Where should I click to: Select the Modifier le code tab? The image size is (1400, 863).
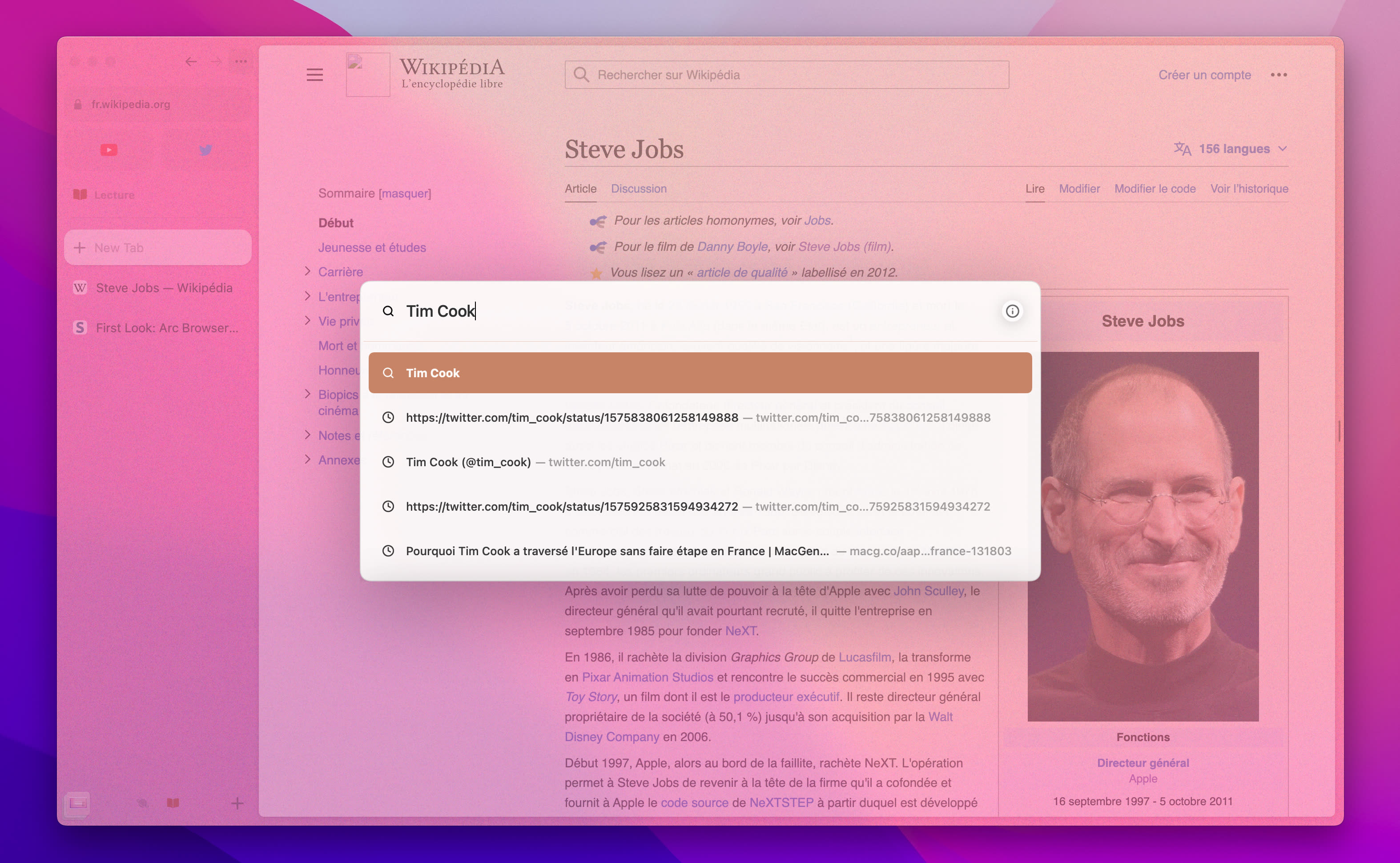pyautogui.click(x=1155, y=189)
